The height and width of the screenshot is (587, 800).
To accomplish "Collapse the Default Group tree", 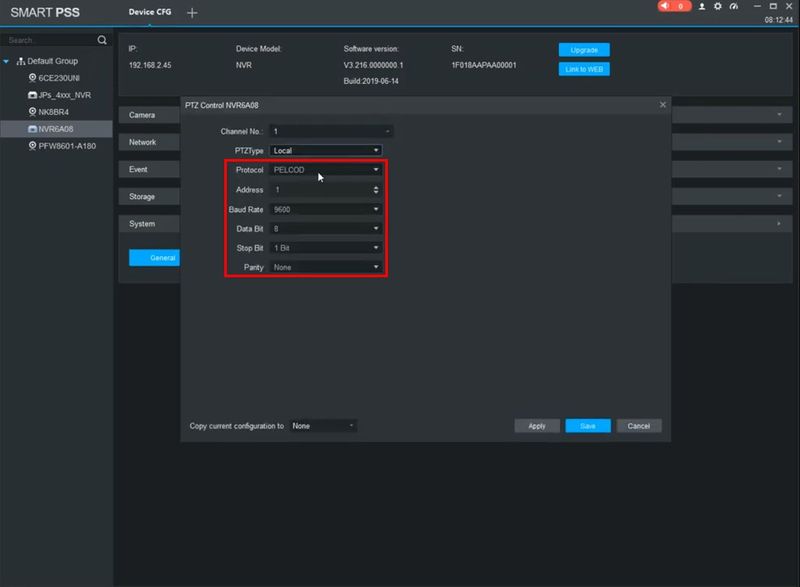I will (x=8, y=61).
